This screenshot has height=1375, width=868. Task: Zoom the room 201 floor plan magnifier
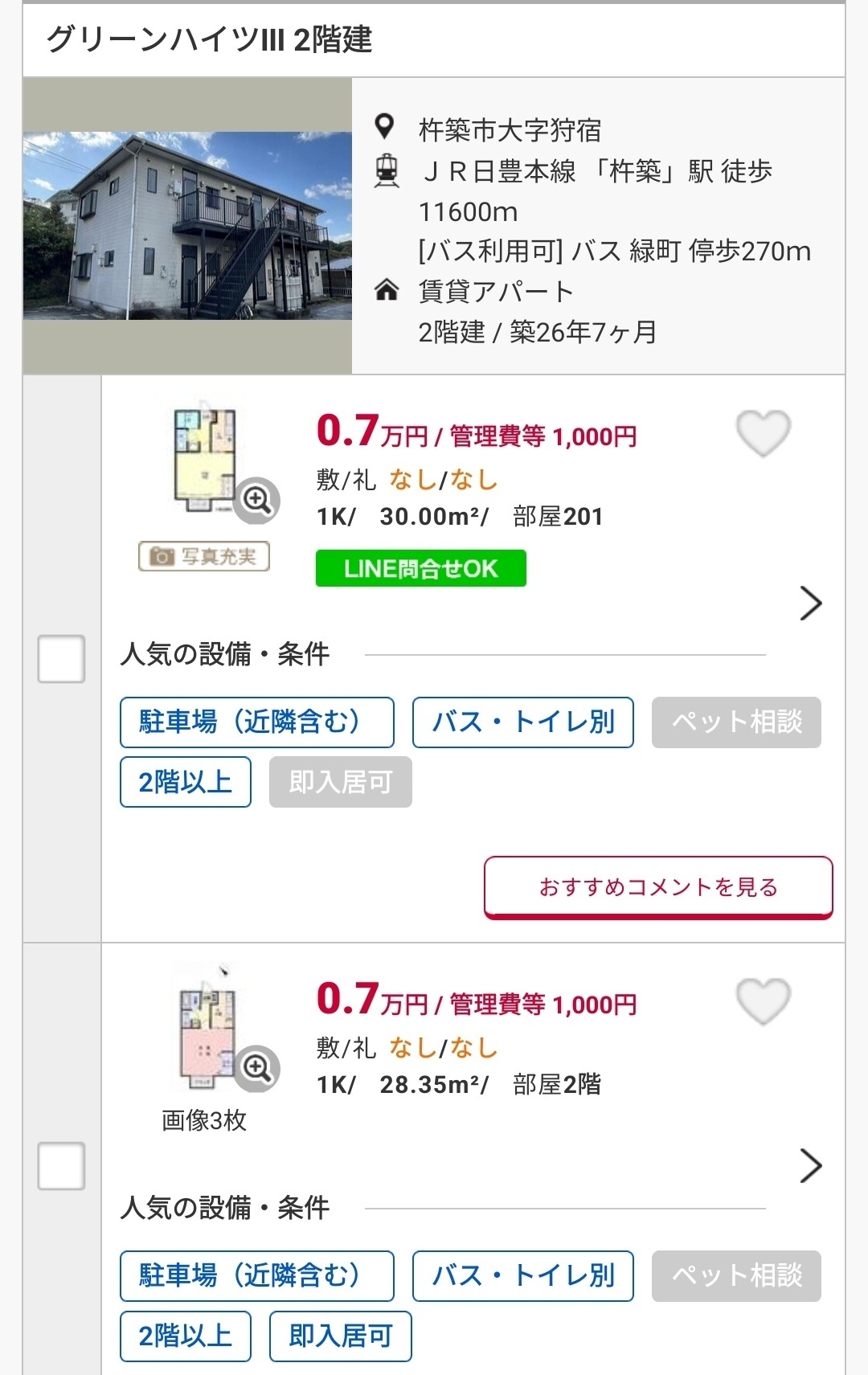coord(257,500)
